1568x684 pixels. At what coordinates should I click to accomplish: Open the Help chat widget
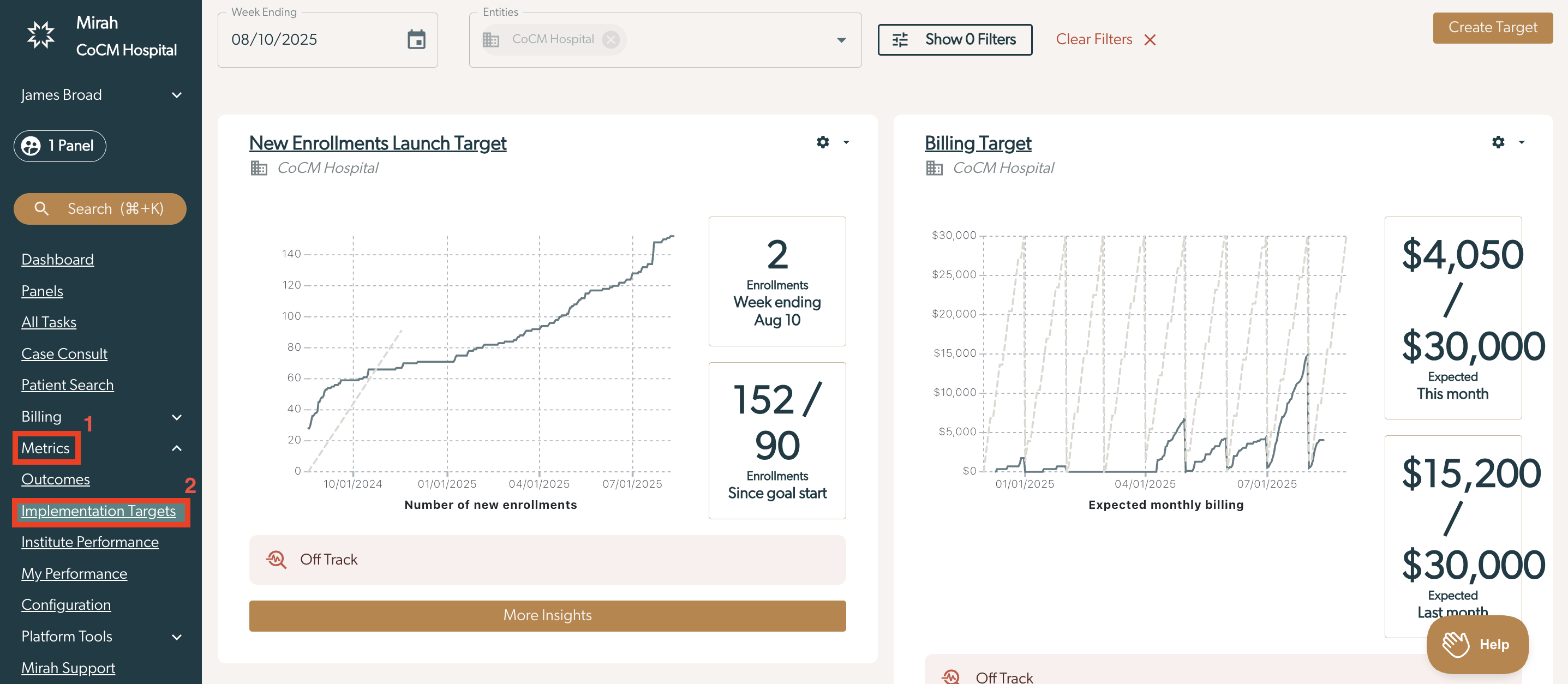click(x=1477, y=644)
